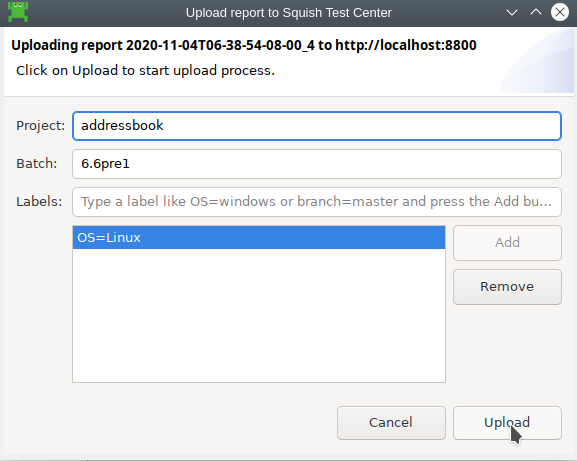Click the green Squish frog icon
The height and width of the screenshot is (461, 577).
pyautogui.click(x=18, y=12)
